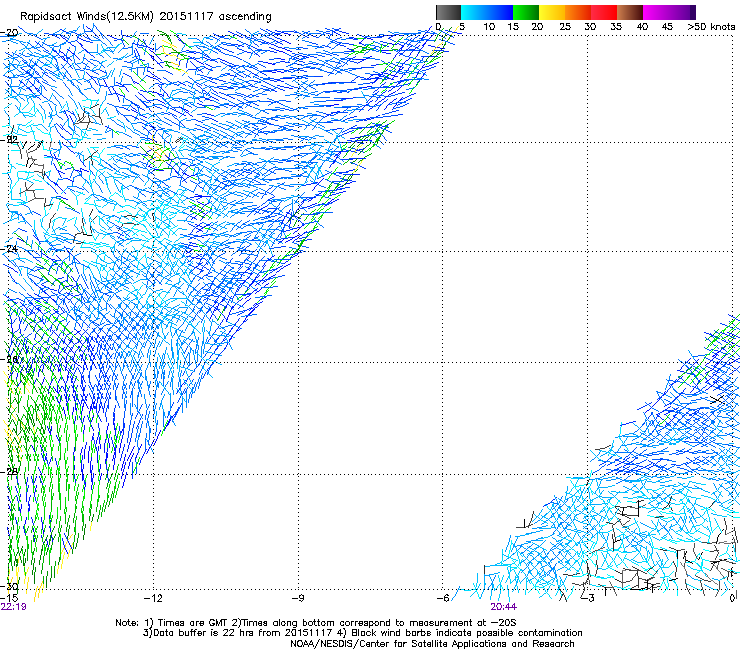Click the brown 35-40 knots legend swatch

(630, 12)
